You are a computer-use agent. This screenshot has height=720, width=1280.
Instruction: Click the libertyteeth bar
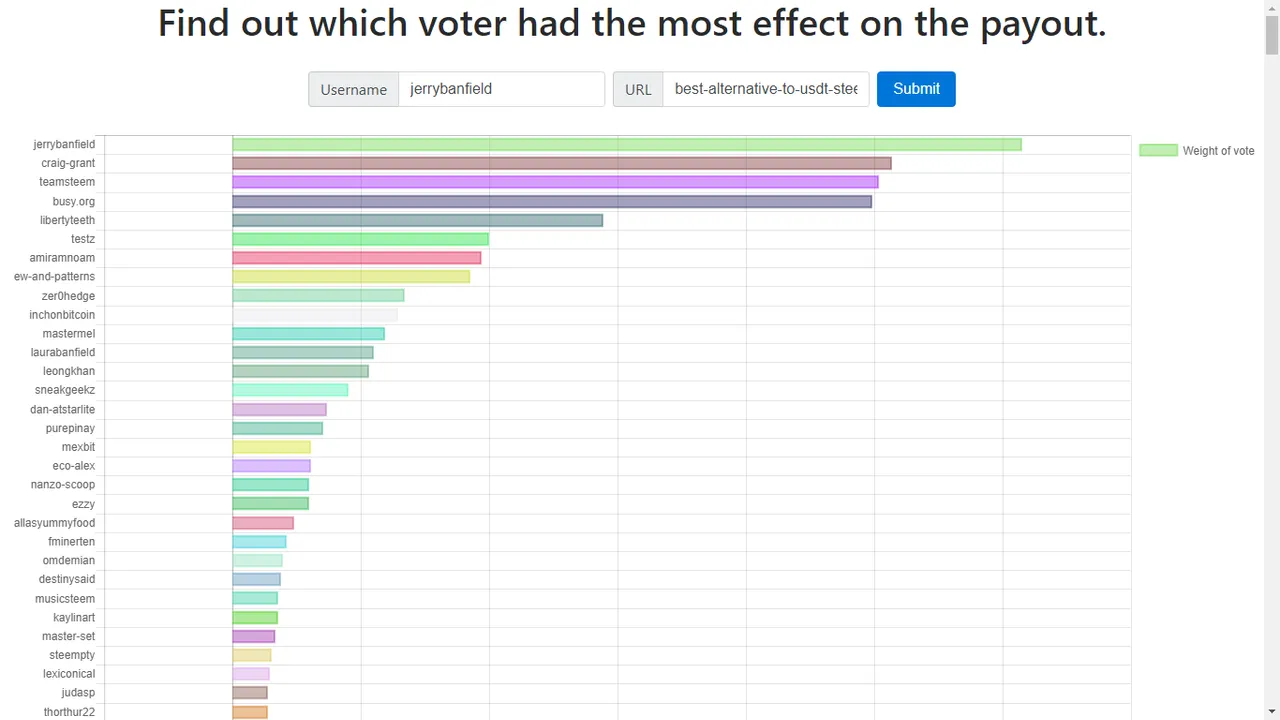417,220
